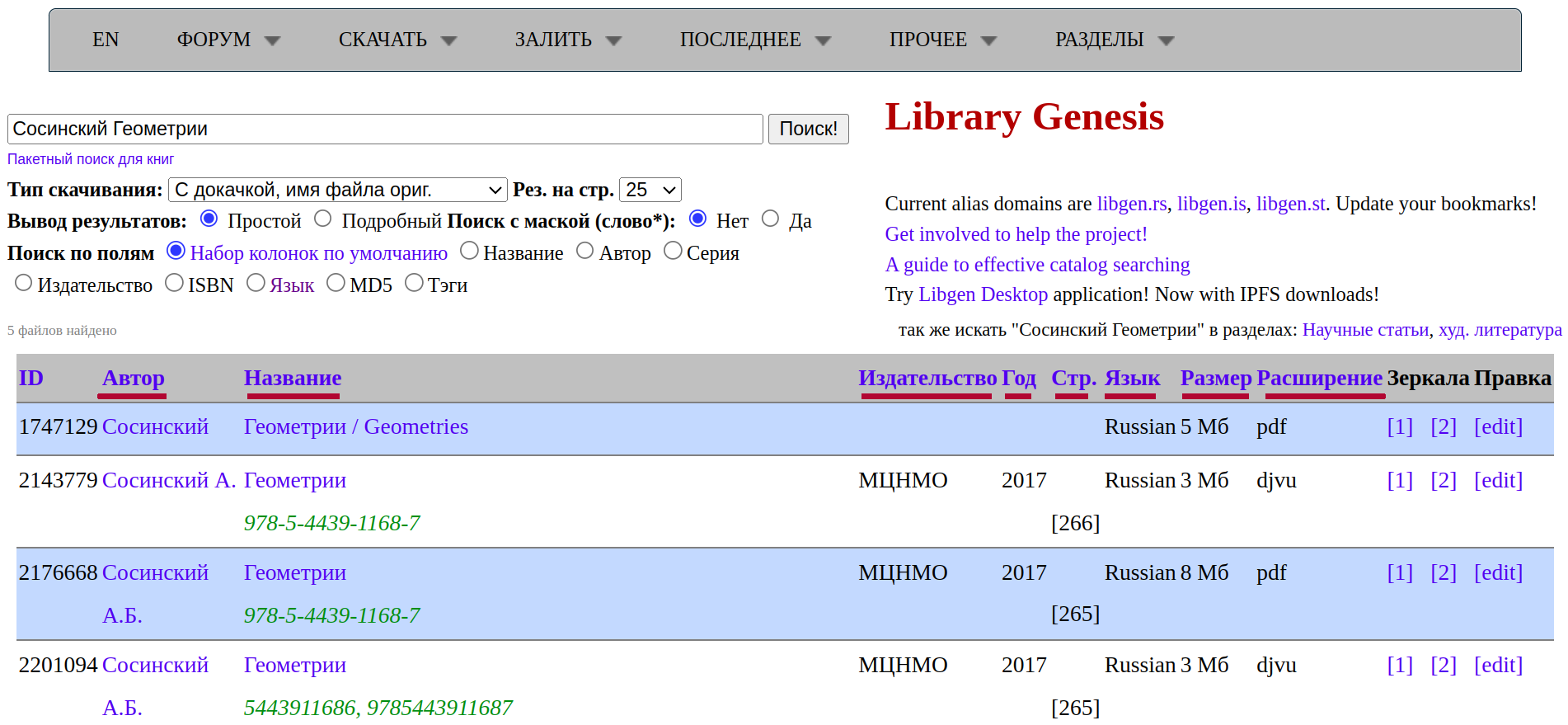Select Да for mask search
The image size is (1568, 725).
pos(771,219)
